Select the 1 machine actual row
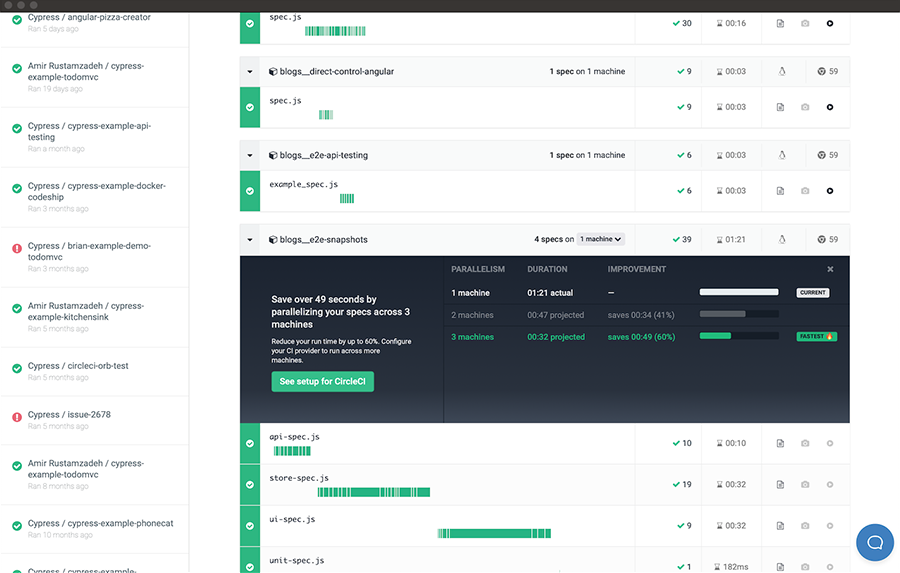This screenshot has width=900, height=573. pos(646,293)
